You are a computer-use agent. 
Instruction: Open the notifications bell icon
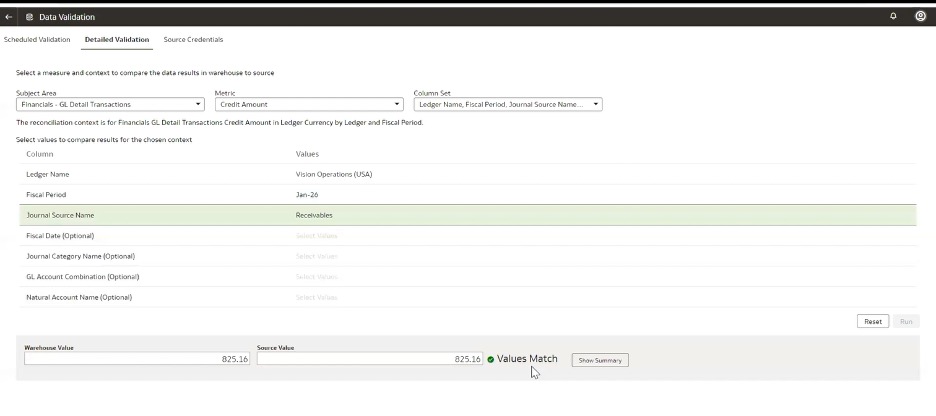tap(893, 16)
